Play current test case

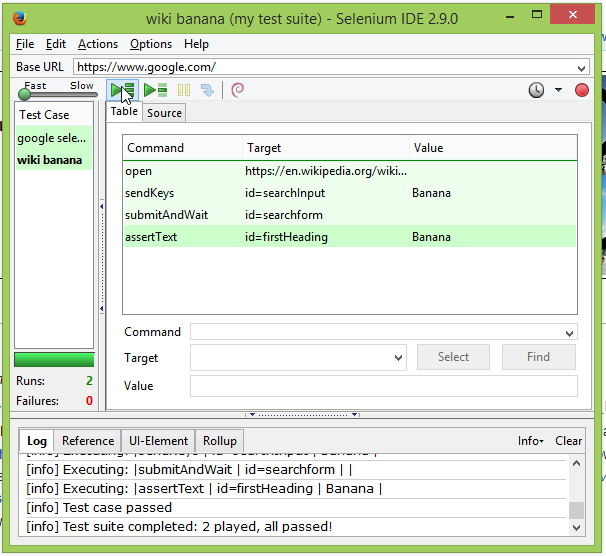155,90
